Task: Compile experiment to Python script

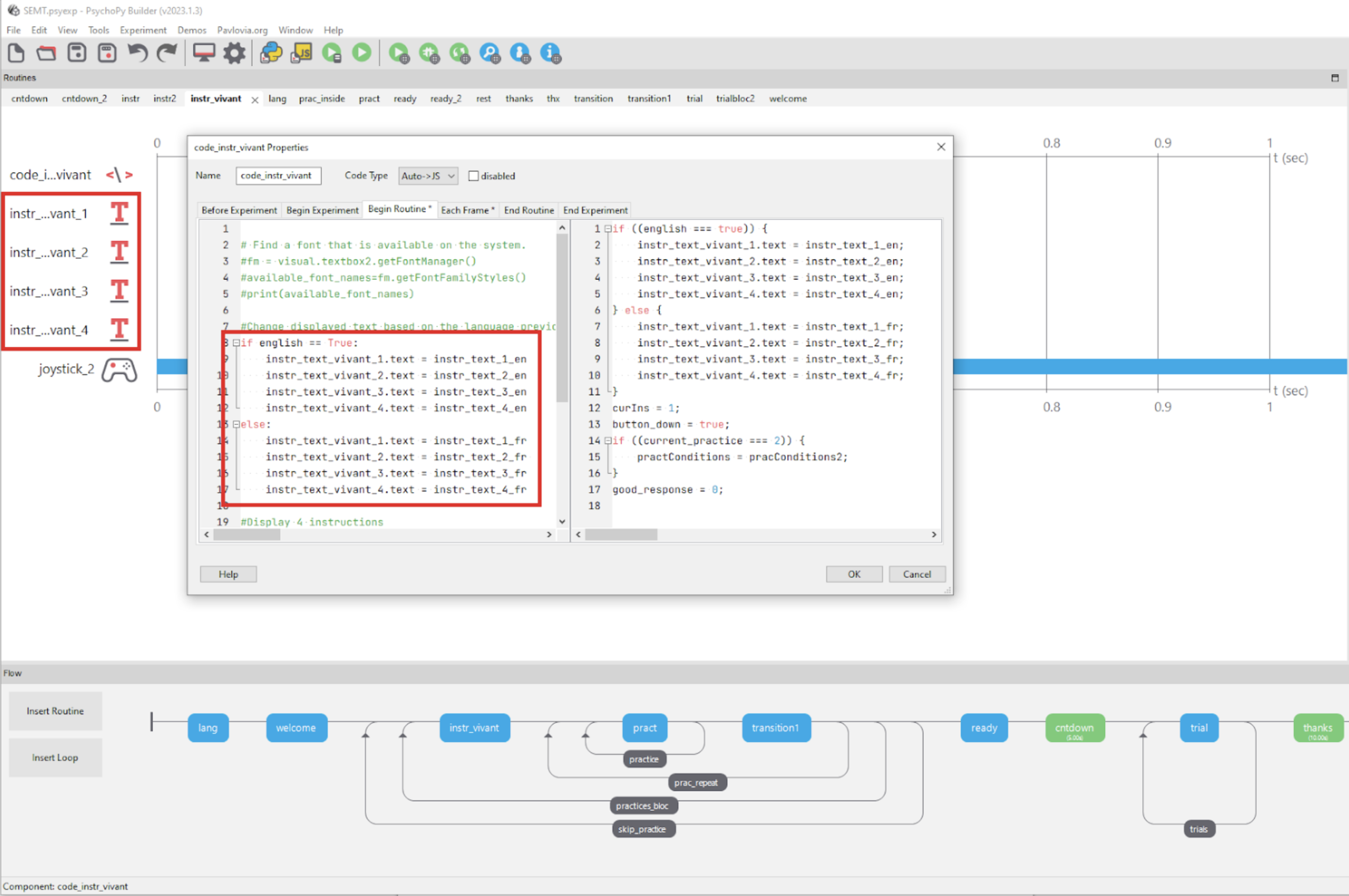Action: coord(272,53)
